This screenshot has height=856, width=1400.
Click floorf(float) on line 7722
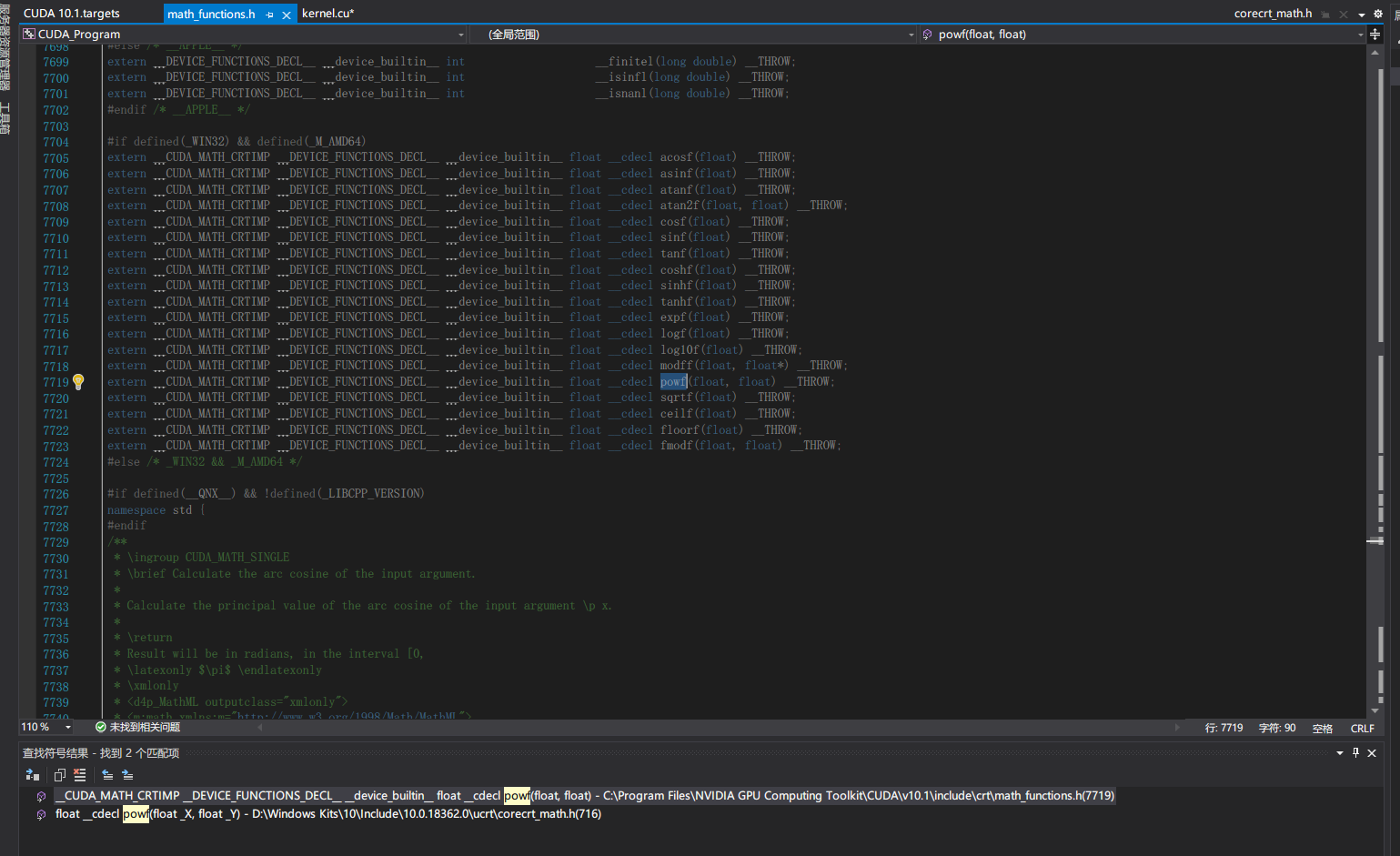pyautogui.click(x=701, y=430)
